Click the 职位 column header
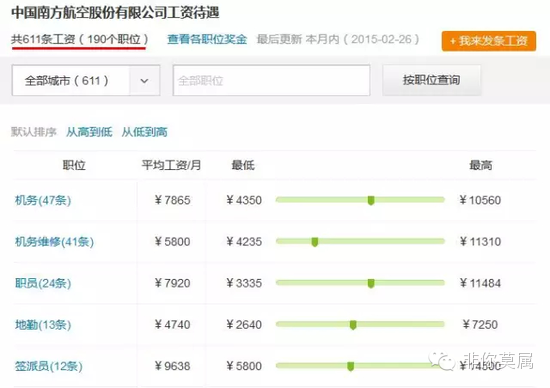Image resolution: width=550 pixels, height=388 pixels. click(x=74, y=165)
